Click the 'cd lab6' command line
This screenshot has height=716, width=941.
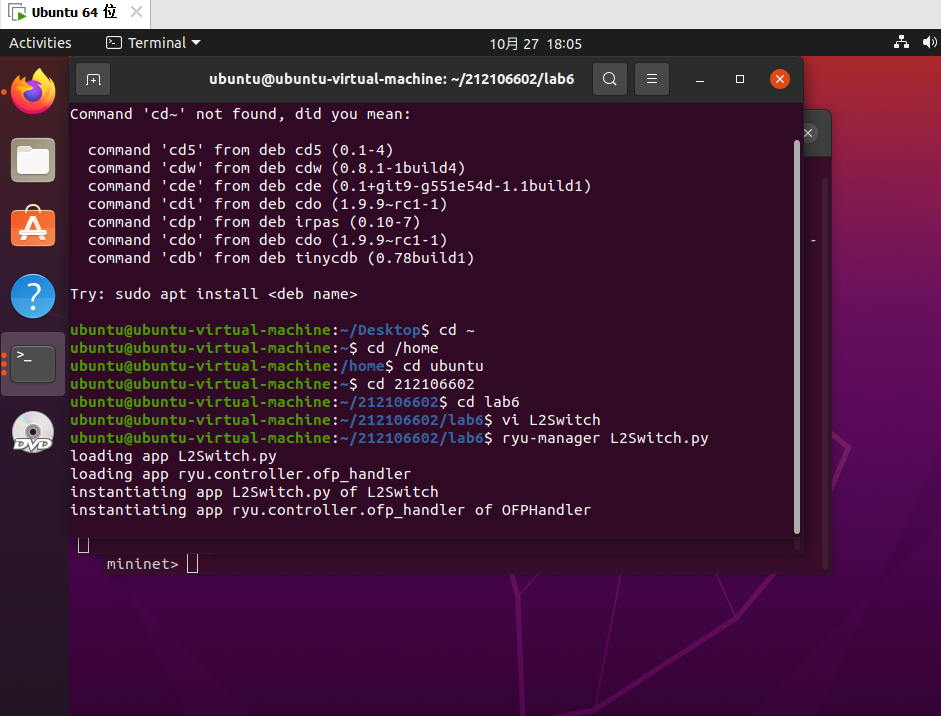pyautogui.click(x=295, y=402)
